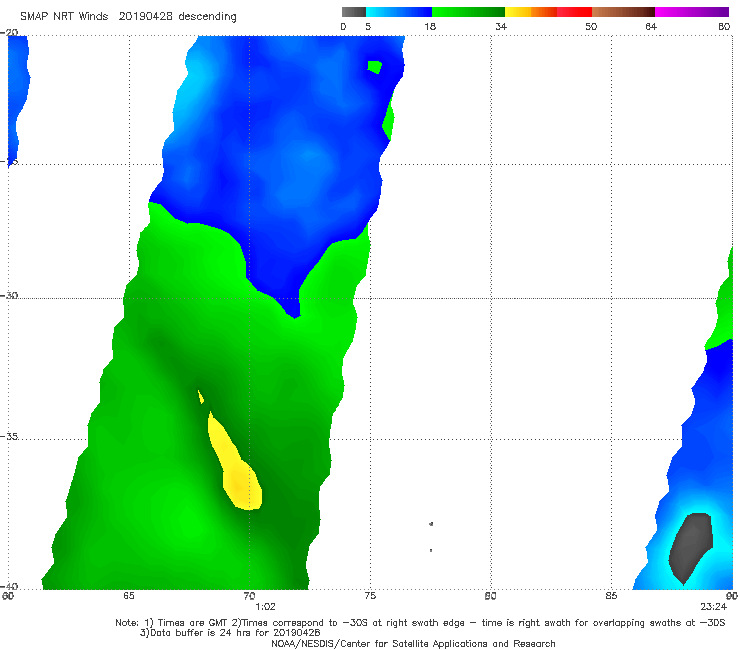Click the color bar label '5'

coord(368,26)
